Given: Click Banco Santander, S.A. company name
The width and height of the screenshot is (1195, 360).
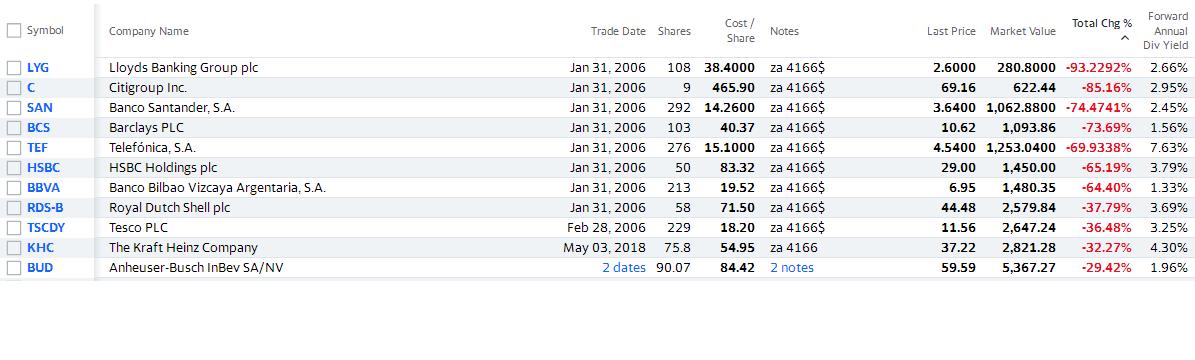Looking at the screenshot, I should pos(172,108).
